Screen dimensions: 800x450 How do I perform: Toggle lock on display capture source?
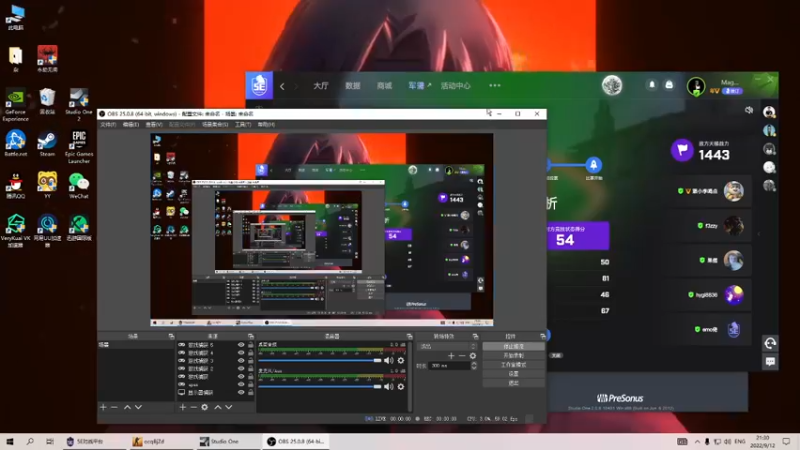(251, 392)
